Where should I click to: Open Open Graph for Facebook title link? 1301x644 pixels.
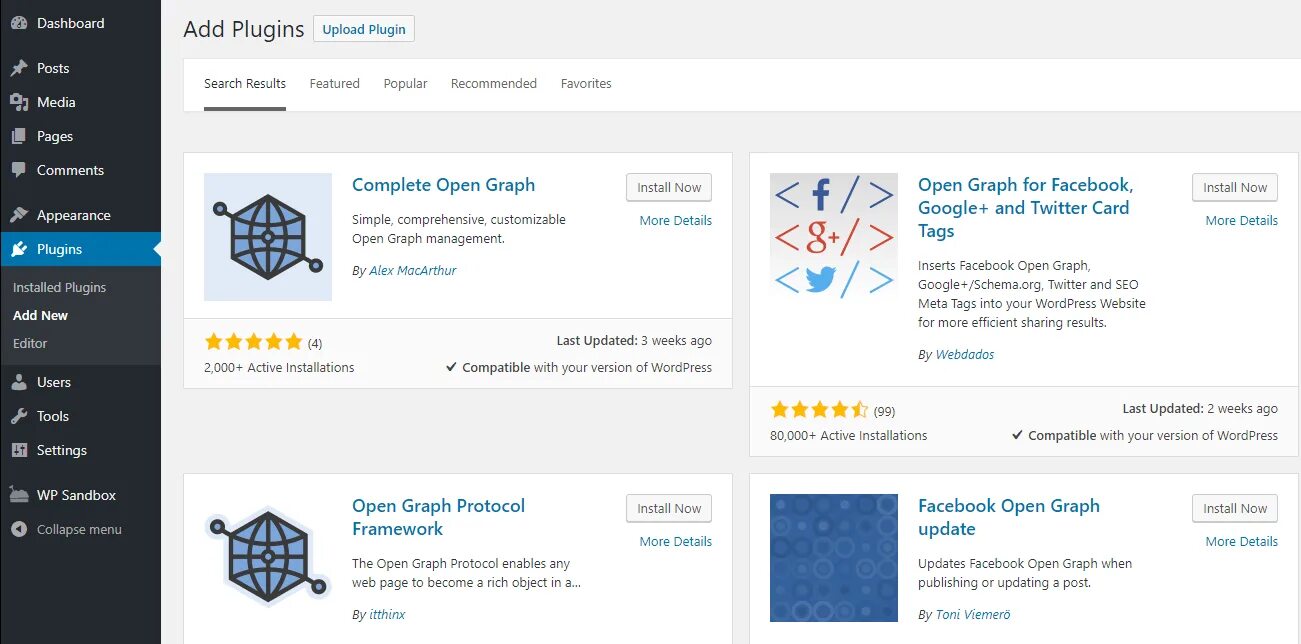click(x=1025, y=208)
